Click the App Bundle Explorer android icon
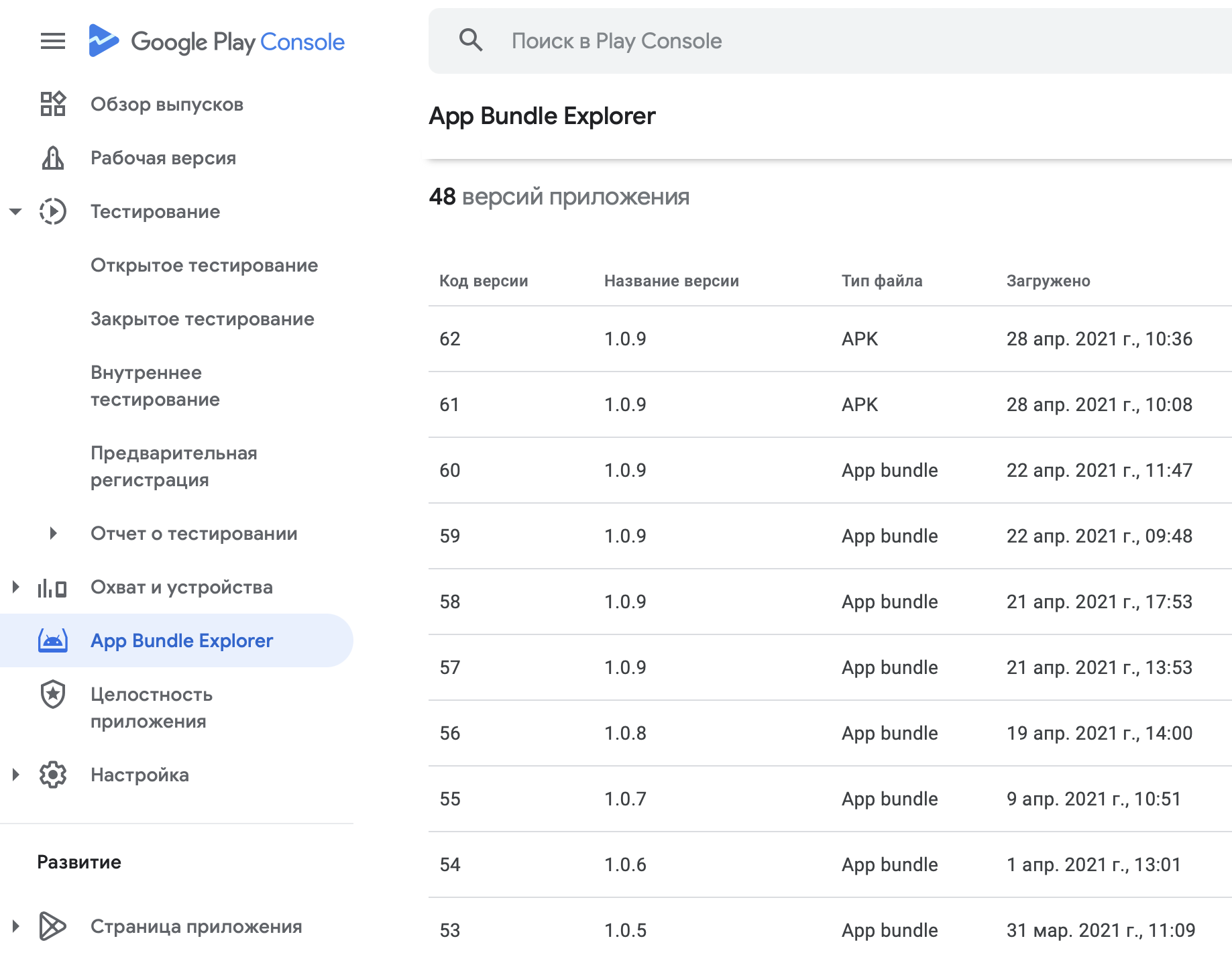 click(53, 640)
